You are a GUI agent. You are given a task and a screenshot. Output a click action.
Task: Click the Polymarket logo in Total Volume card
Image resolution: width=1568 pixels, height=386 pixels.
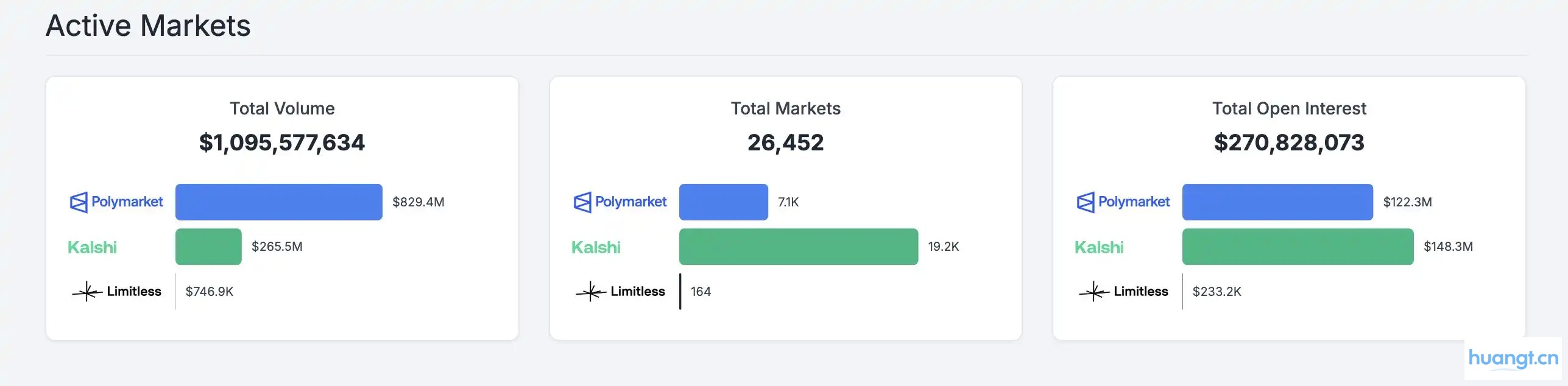pyautogui.click(x=116, y=202)
